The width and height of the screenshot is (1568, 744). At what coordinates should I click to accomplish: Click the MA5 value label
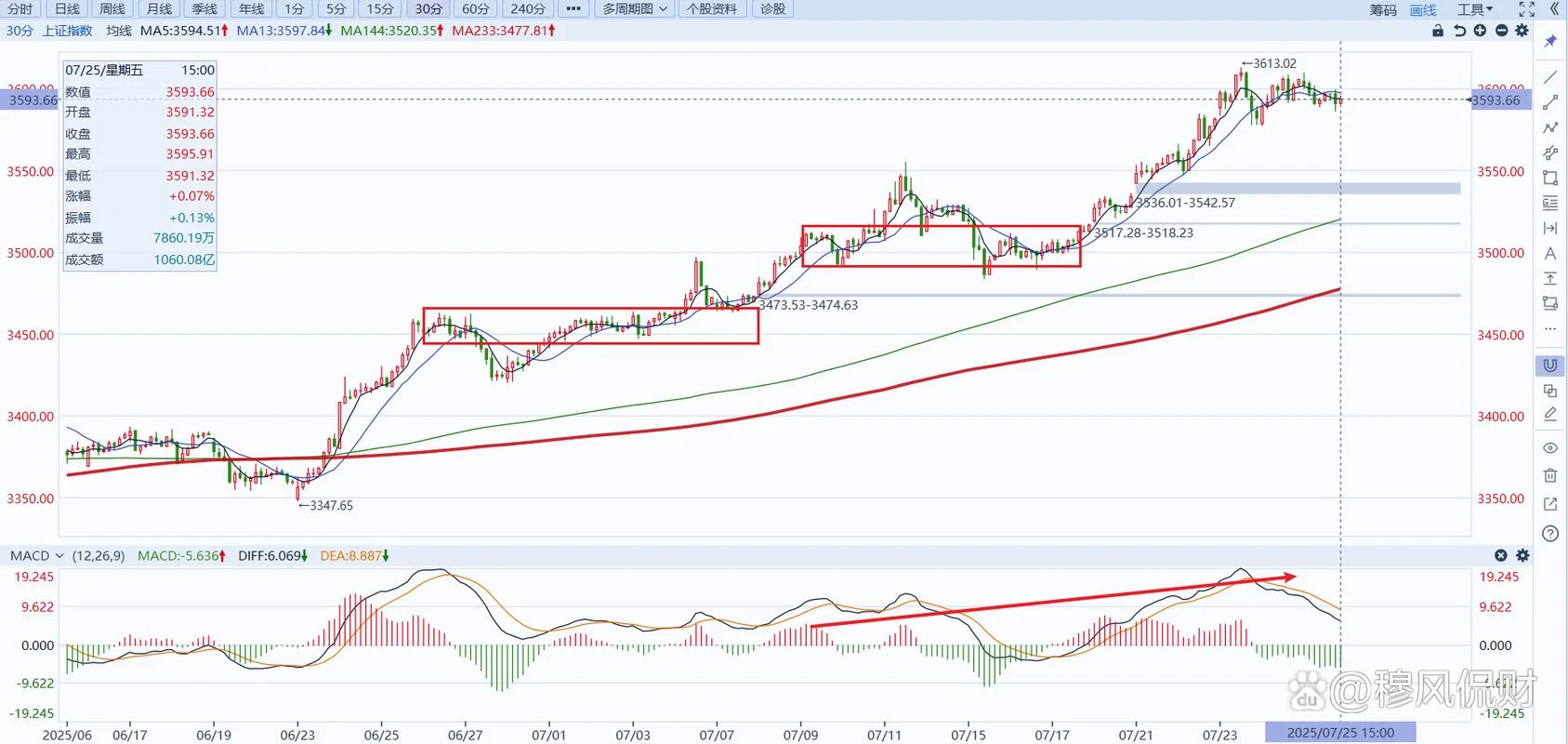click(x=184, y=31)
